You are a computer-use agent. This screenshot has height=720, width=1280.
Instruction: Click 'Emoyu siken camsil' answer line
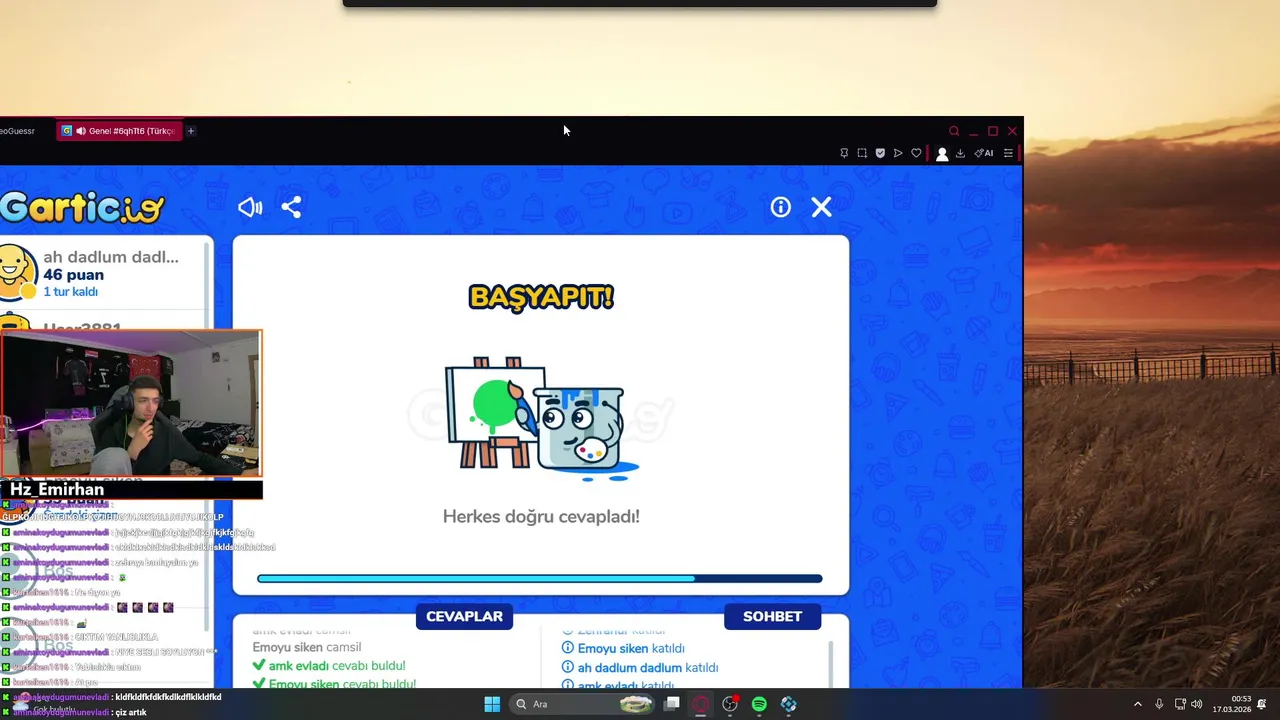tap(307, 647)
